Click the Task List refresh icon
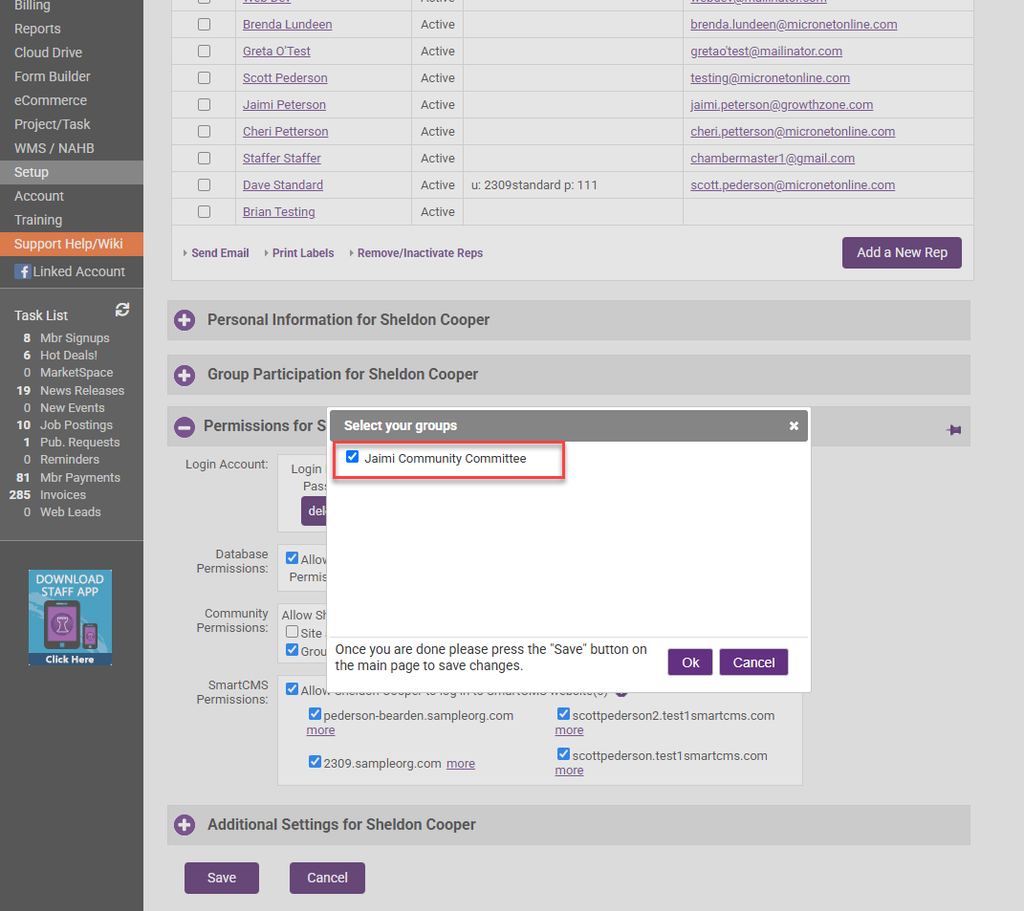1024x911 pixels. 122,310
